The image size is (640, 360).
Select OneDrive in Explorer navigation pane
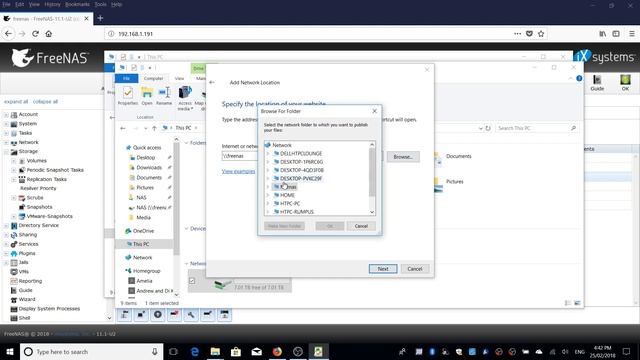pos(143,231)
